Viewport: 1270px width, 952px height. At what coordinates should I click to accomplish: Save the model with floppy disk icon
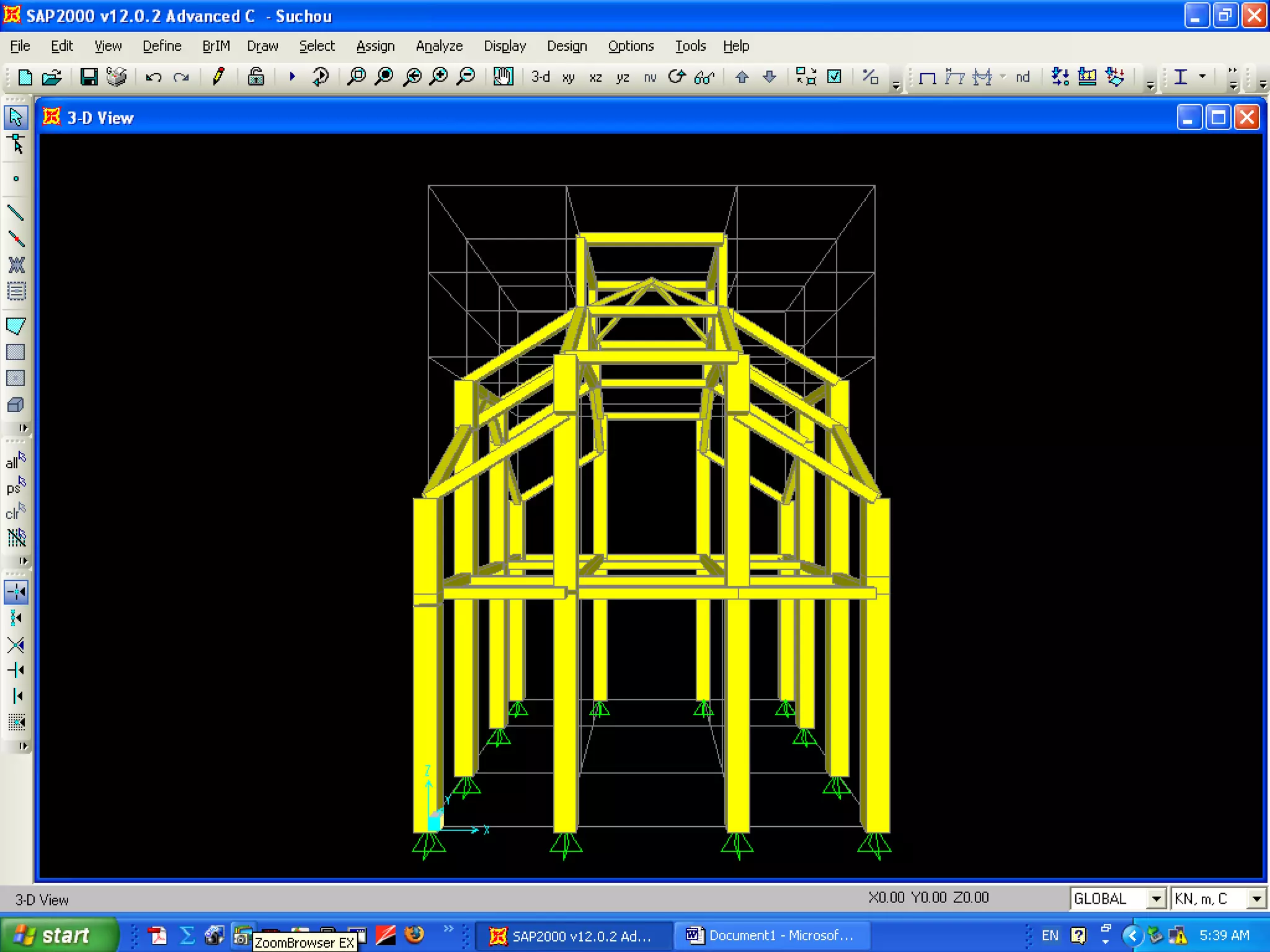tap(89, 77)
